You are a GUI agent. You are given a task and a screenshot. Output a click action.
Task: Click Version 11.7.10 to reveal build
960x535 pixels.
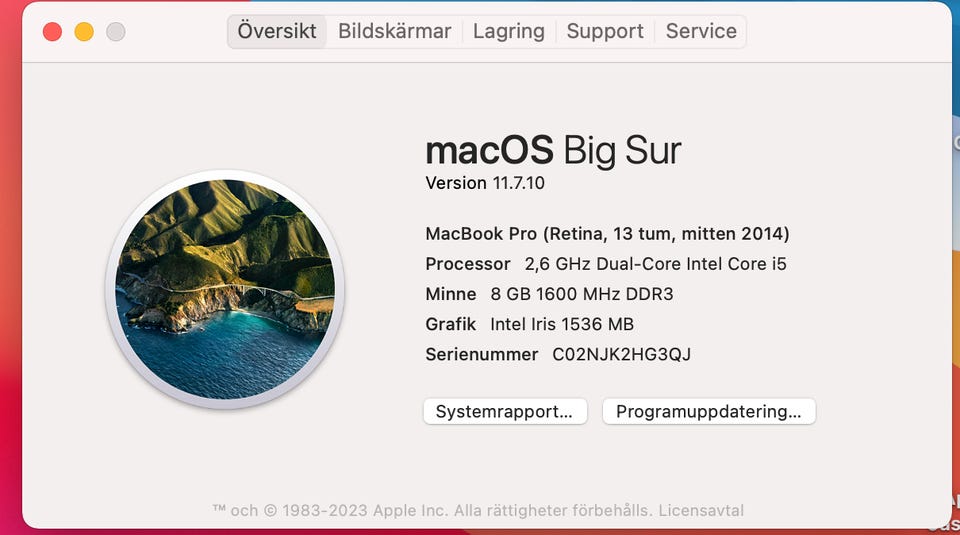pyautogui.click(x=485, y=183)
